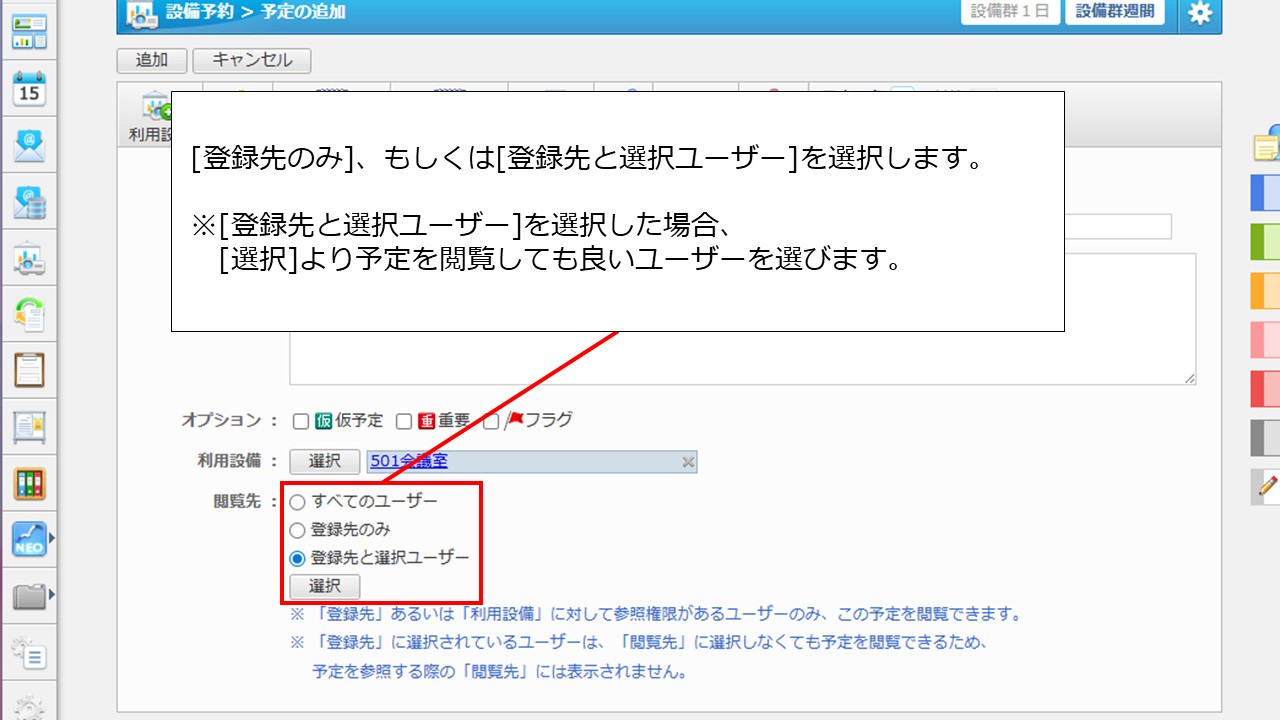The height and width of the screenshot is (720, 1280).
Task: Open the mail with database icon
Action: point(29,202)
